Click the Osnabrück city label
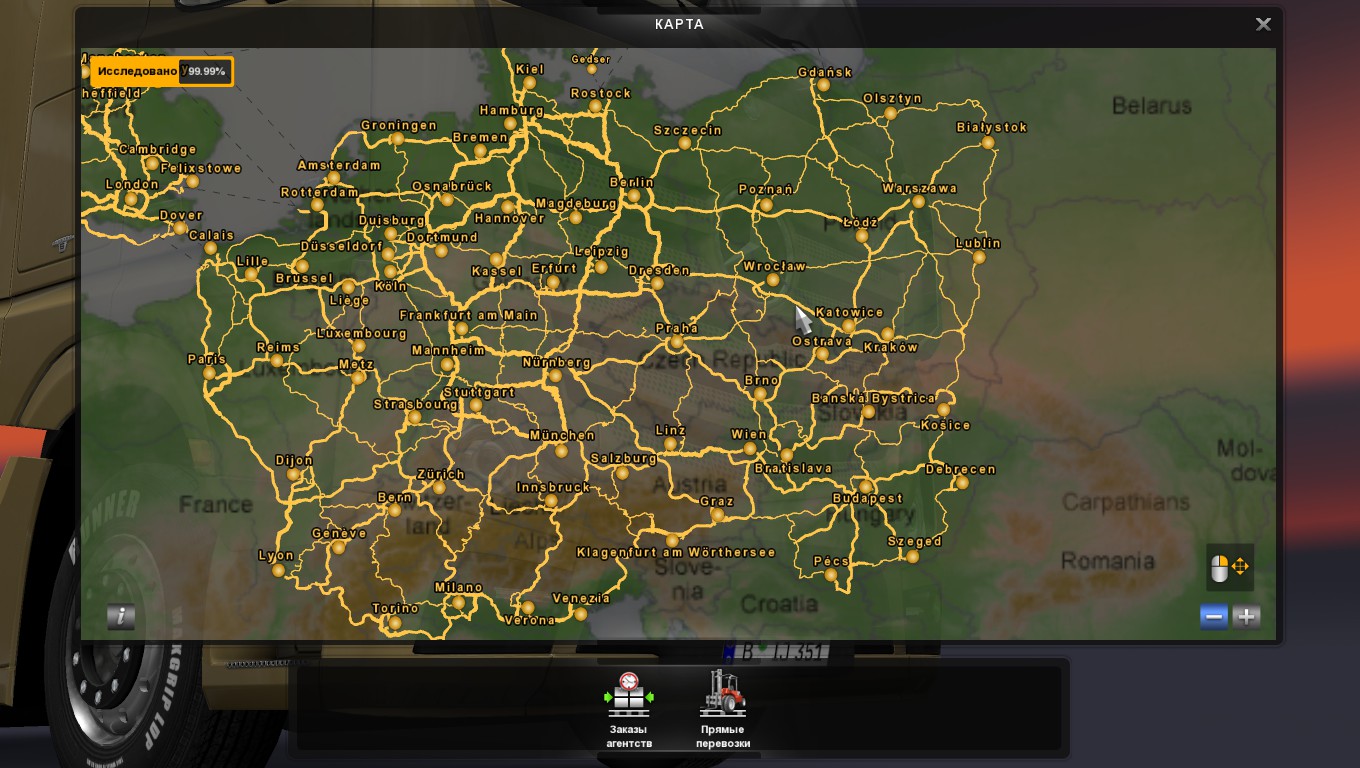This screenshot has height=768, width=1360. (452, 186)
